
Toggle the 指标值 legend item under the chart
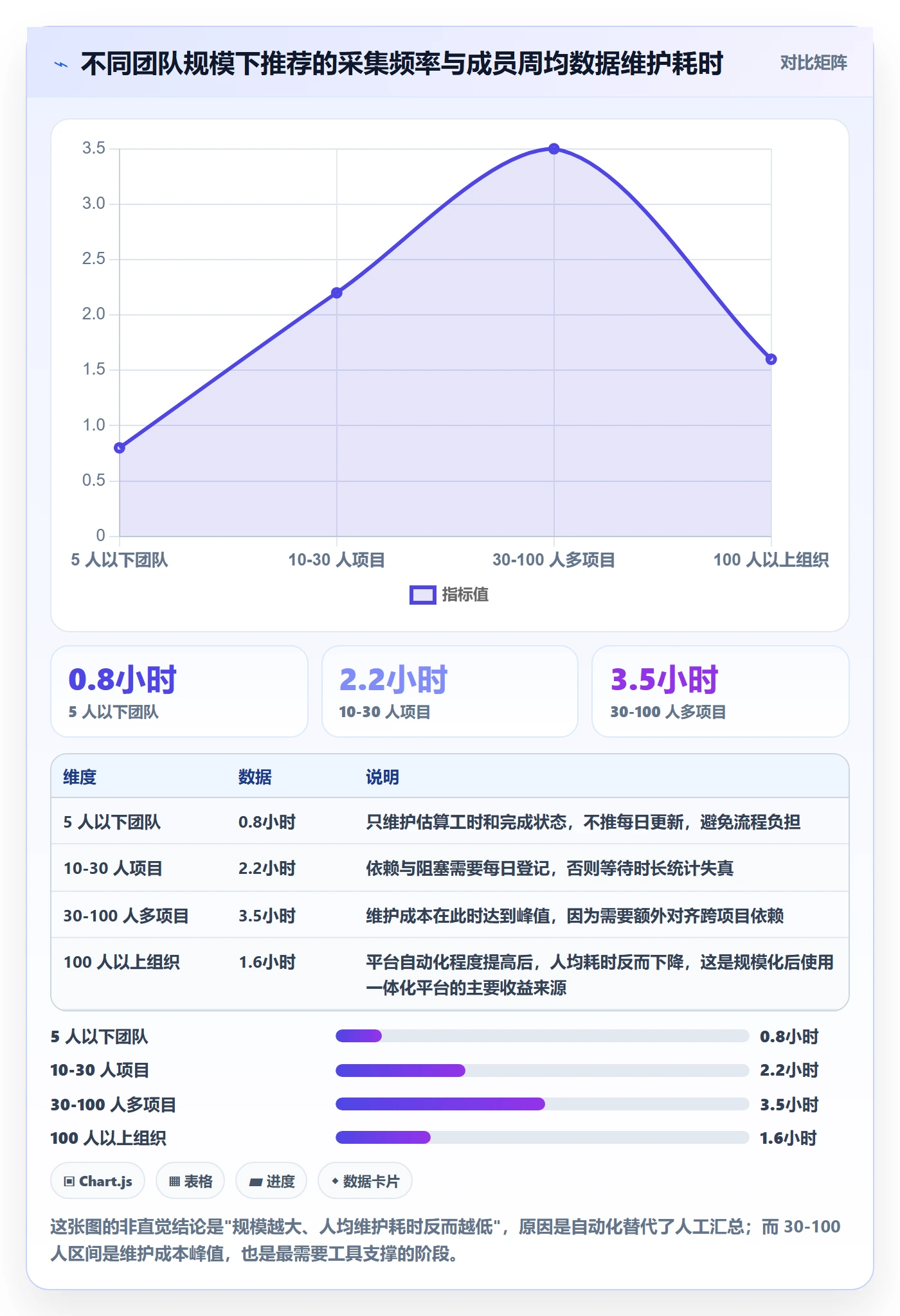tap(449, 594)
